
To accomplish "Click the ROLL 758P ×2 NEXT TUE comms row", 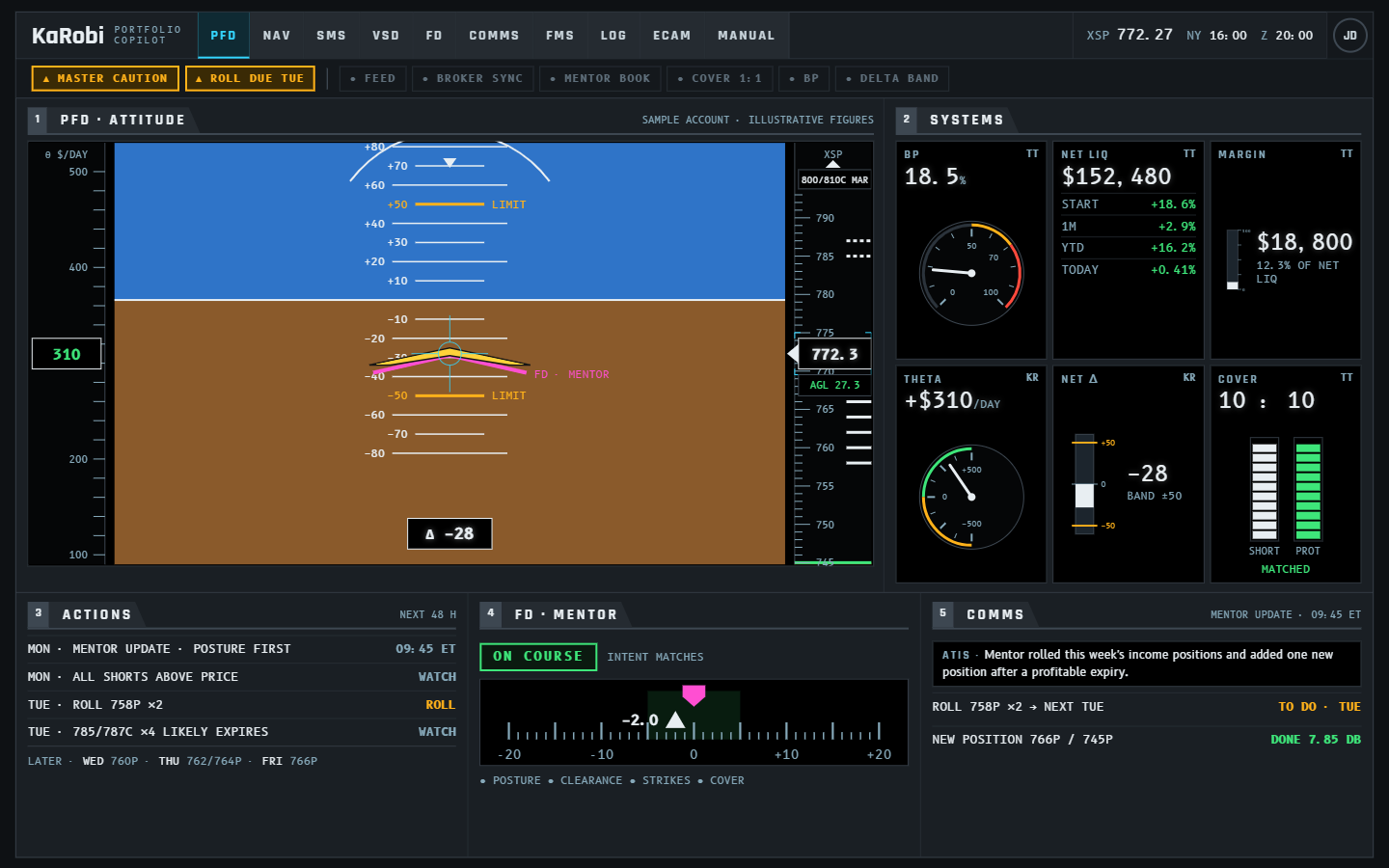I will point(1147,707).
